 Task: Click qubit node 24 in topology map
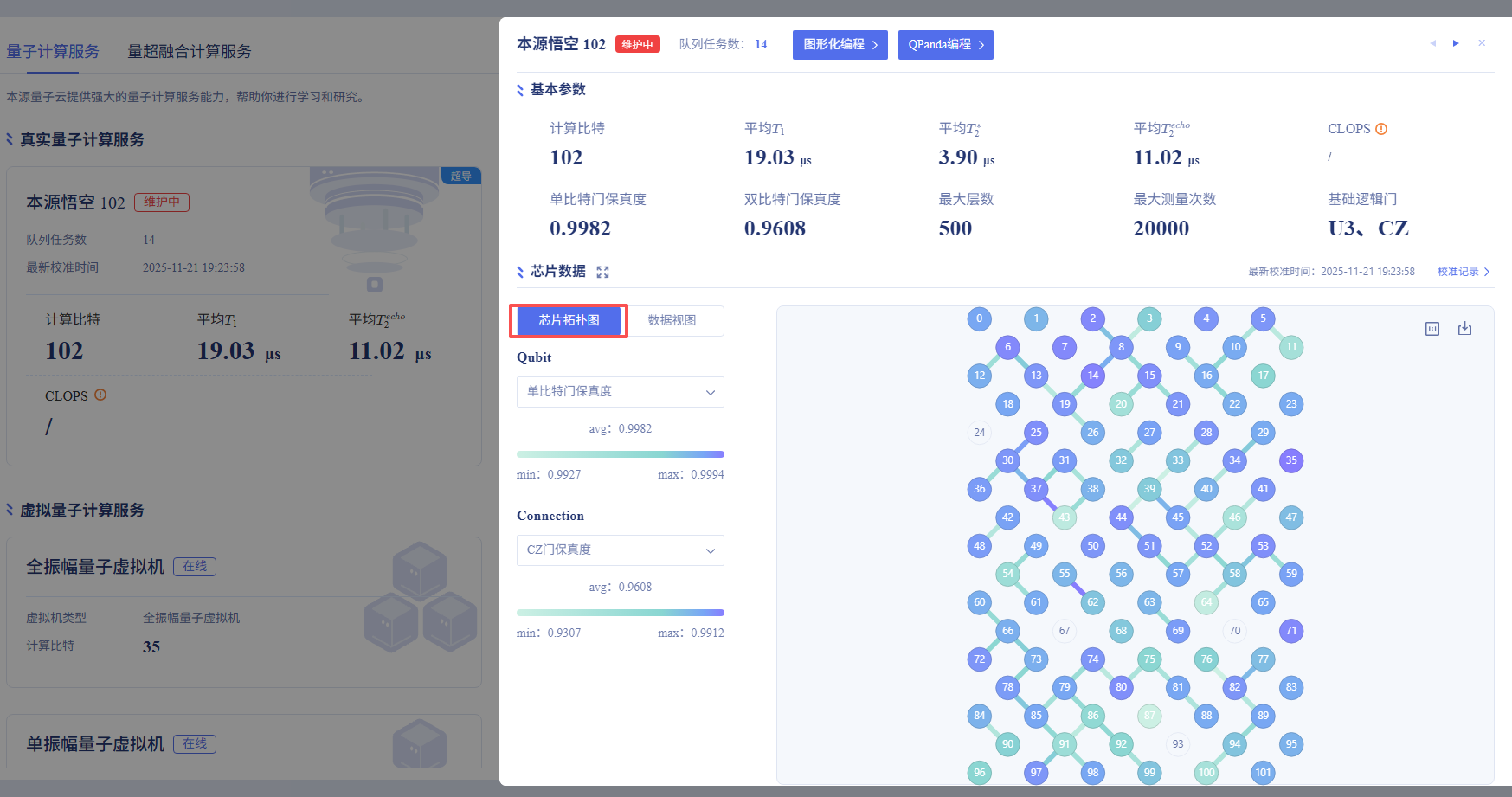pyautogui.click(x=979, y=433)
